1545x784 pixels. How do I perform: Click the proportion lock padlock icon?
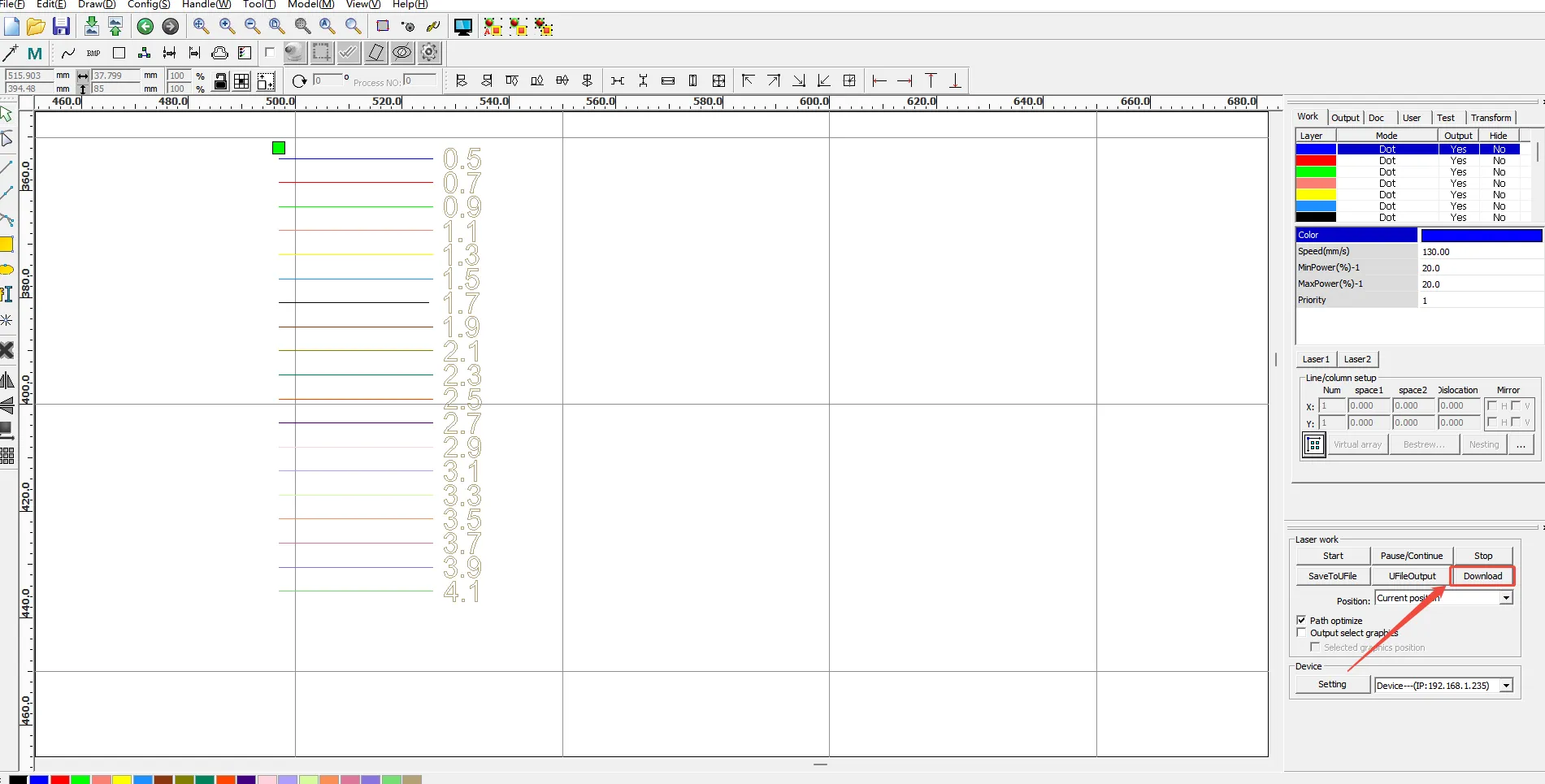click(220, 81)
